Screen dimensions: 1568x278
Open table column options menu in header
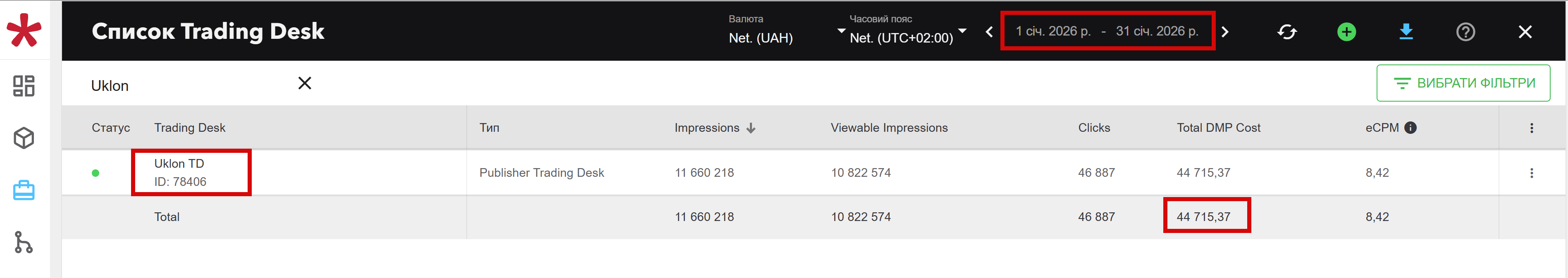[1531, 128]
